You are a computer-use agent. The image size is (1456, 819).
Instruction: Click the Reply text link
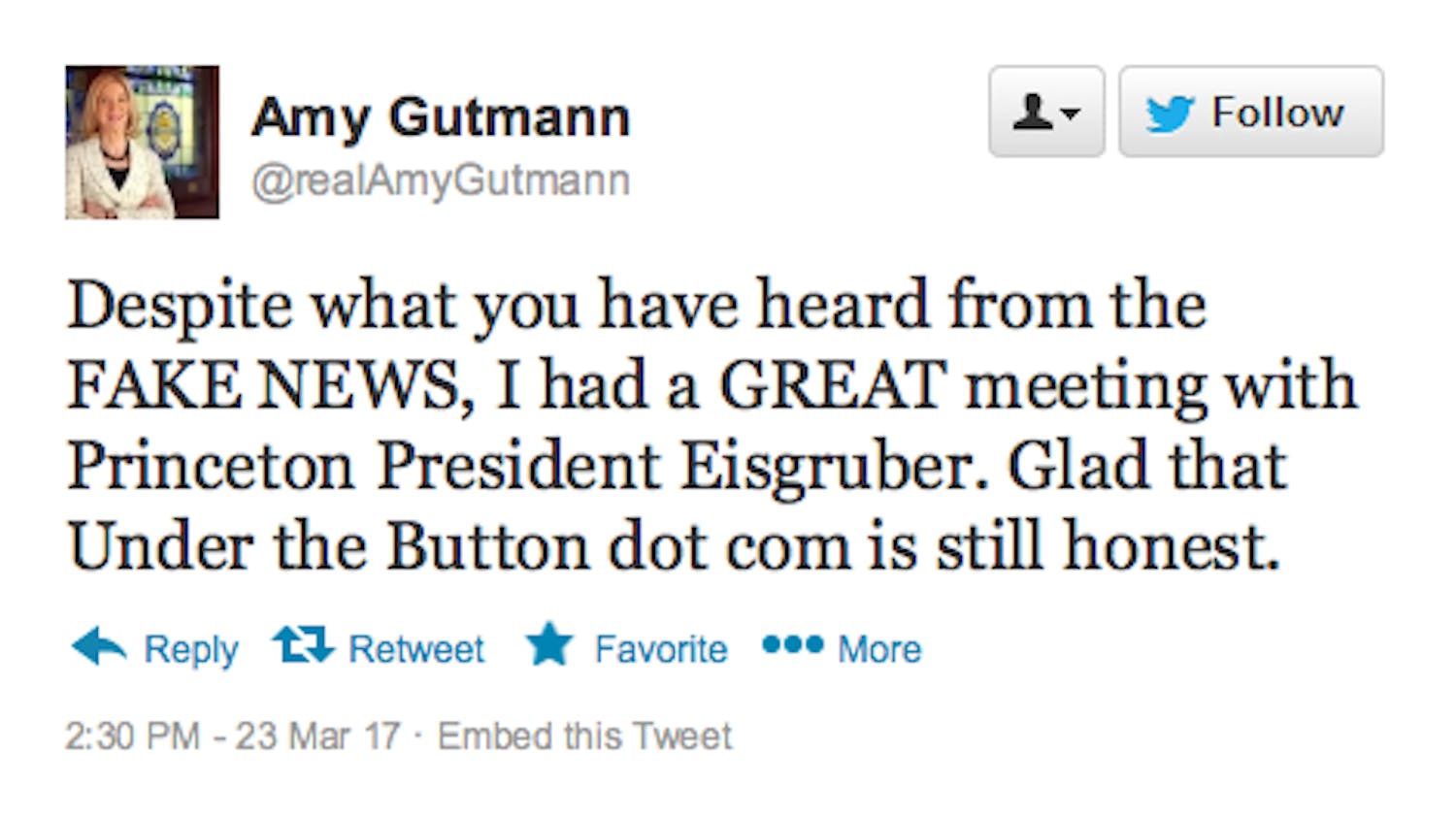[x=190, y=649]
